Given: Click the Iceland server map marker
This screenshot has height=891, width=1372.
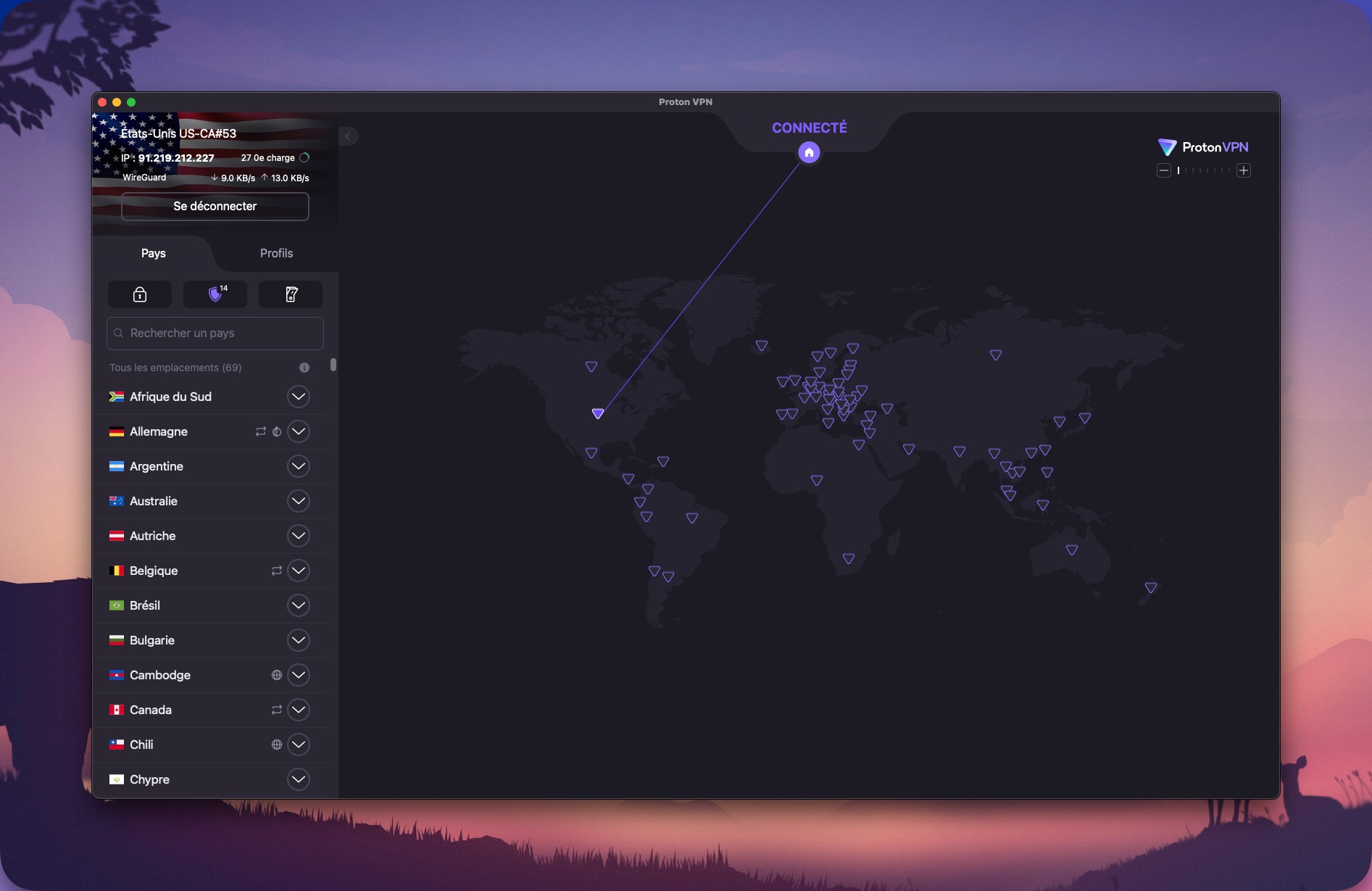Looking at the screenshot, I should click(x=762, y=346).
